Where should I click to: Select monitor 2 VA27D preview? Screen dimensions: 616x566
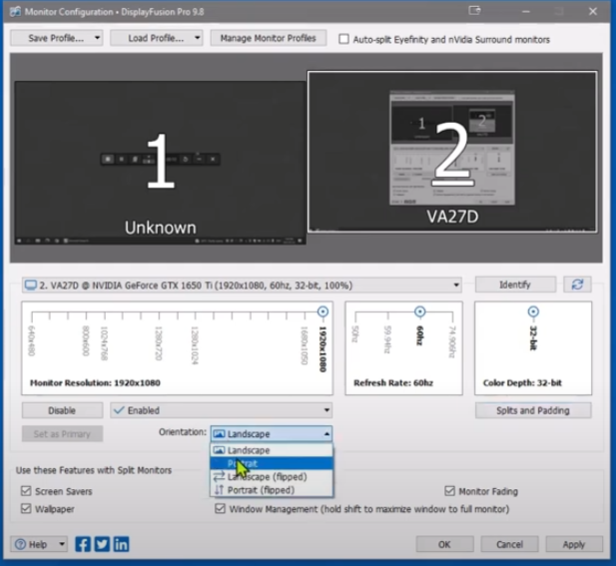(452, 152)
